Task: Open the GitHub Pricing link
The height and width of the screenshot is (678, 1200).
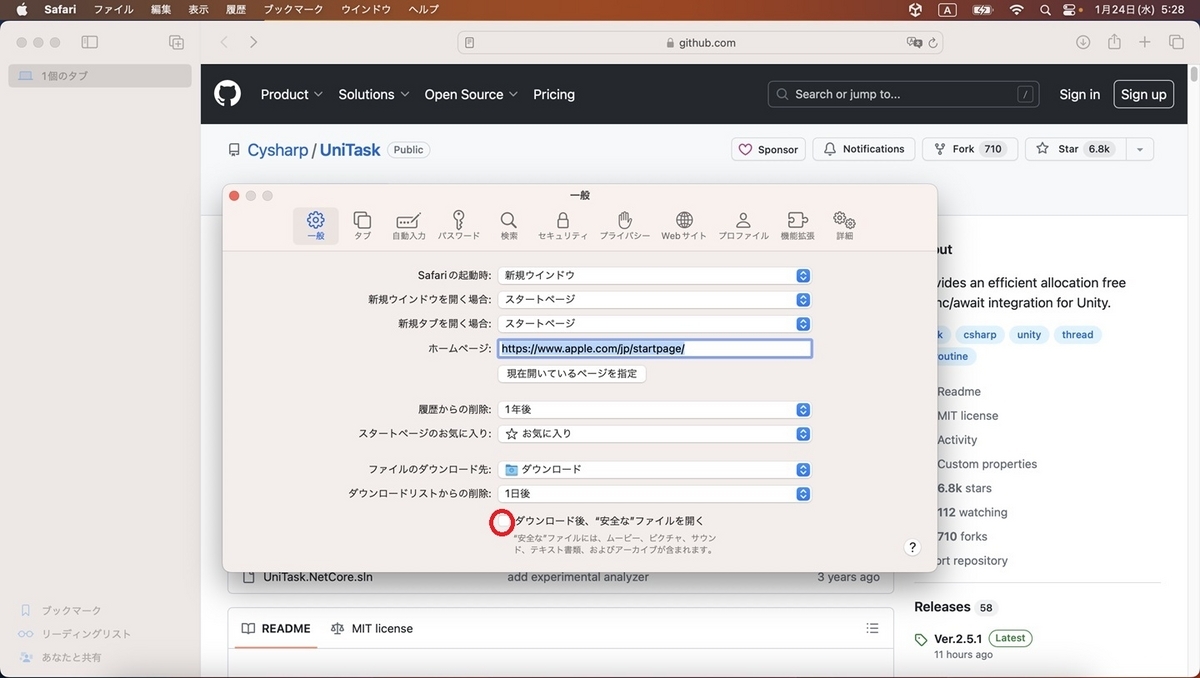Action: [x=554, y=94]
